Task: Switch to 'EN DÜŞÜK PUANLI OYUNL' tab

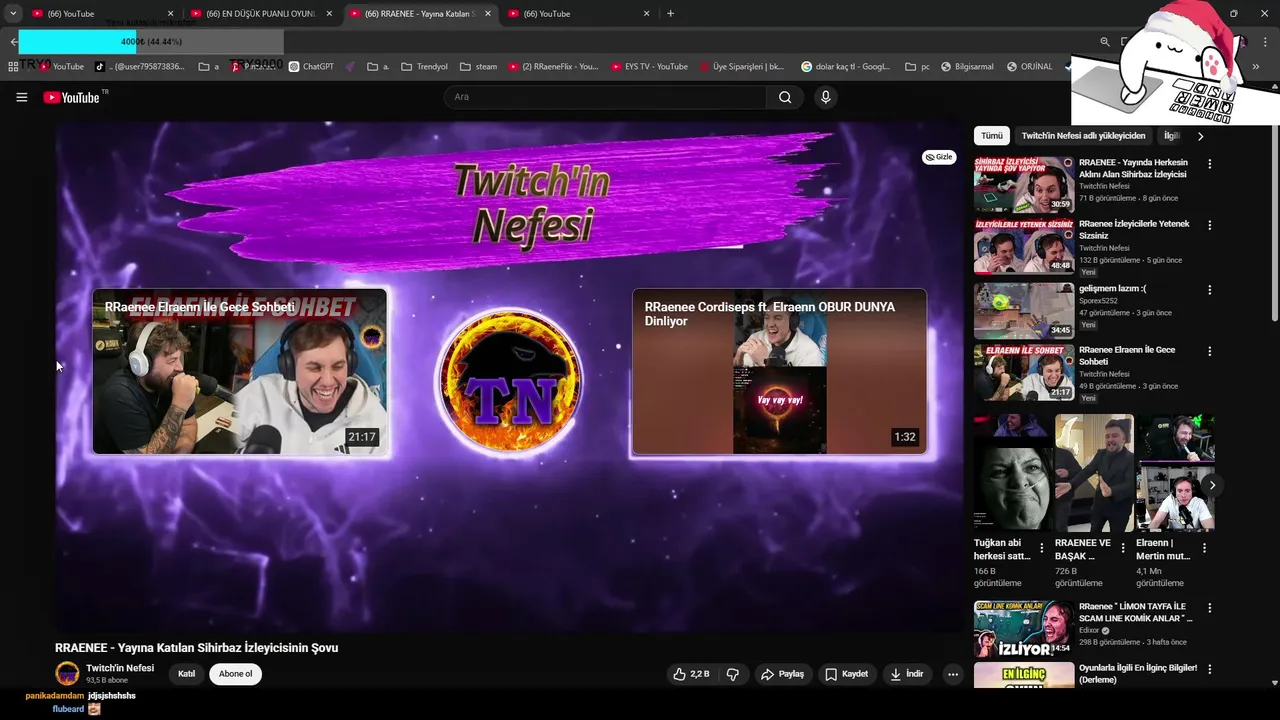Action: [x=260, y=14]
